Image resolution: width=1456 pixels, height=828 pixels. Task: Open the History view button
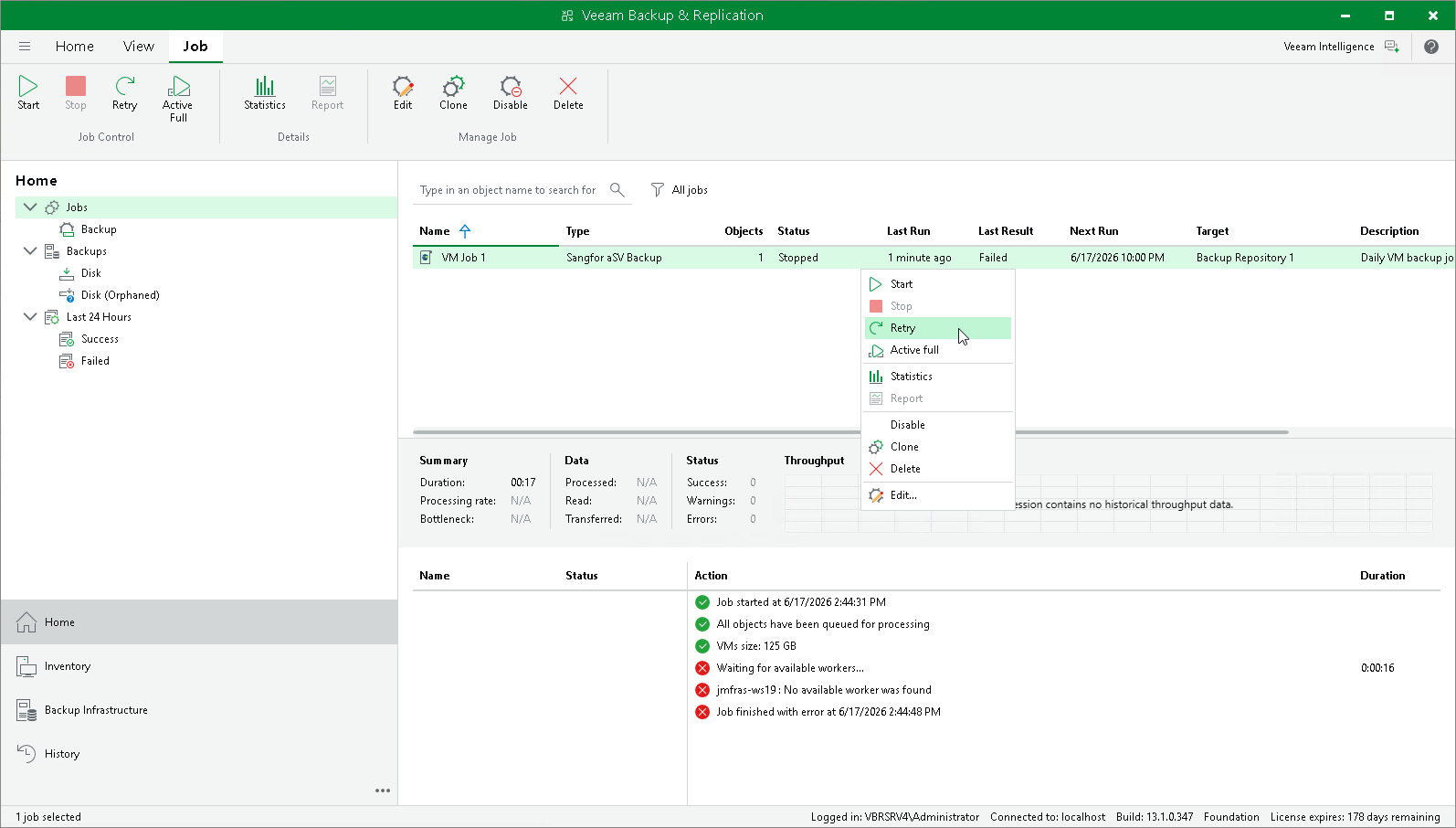tap(199, 754)
